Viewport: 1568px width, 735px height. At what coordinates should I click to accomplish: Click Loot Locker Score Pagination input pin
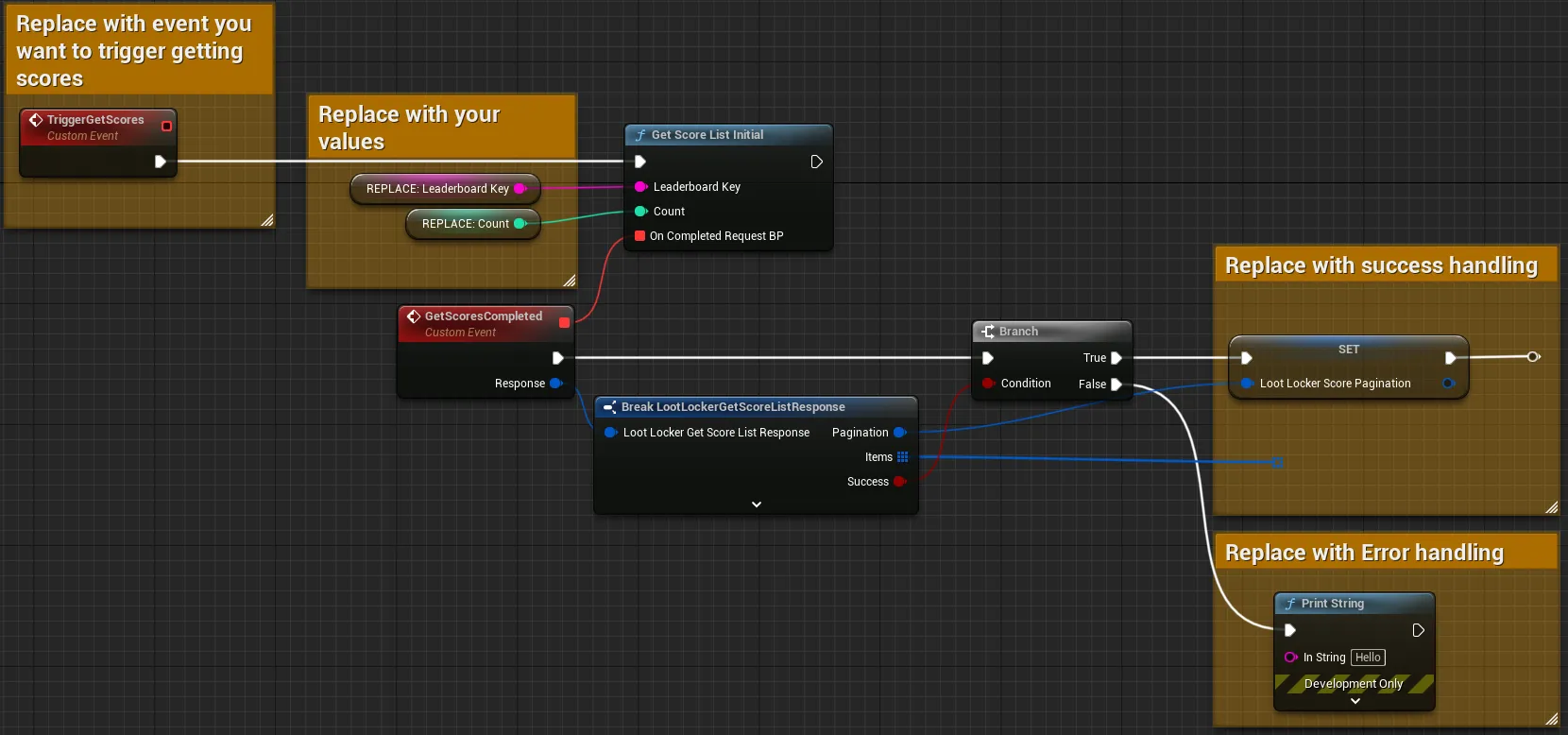(x=1247, y=384)
